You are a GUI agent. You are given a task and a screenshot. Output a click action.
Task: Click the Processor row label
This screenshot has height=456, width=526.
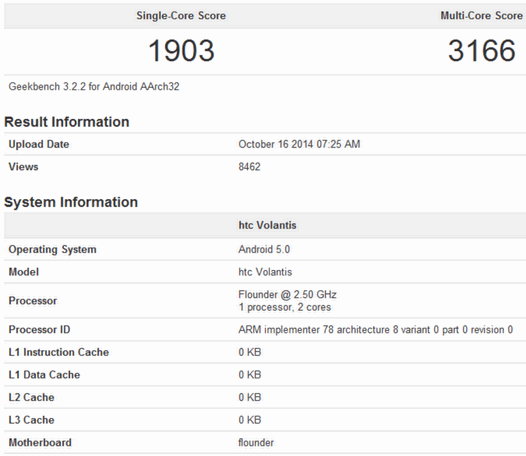pyautogui.click(x=33, y=301)
